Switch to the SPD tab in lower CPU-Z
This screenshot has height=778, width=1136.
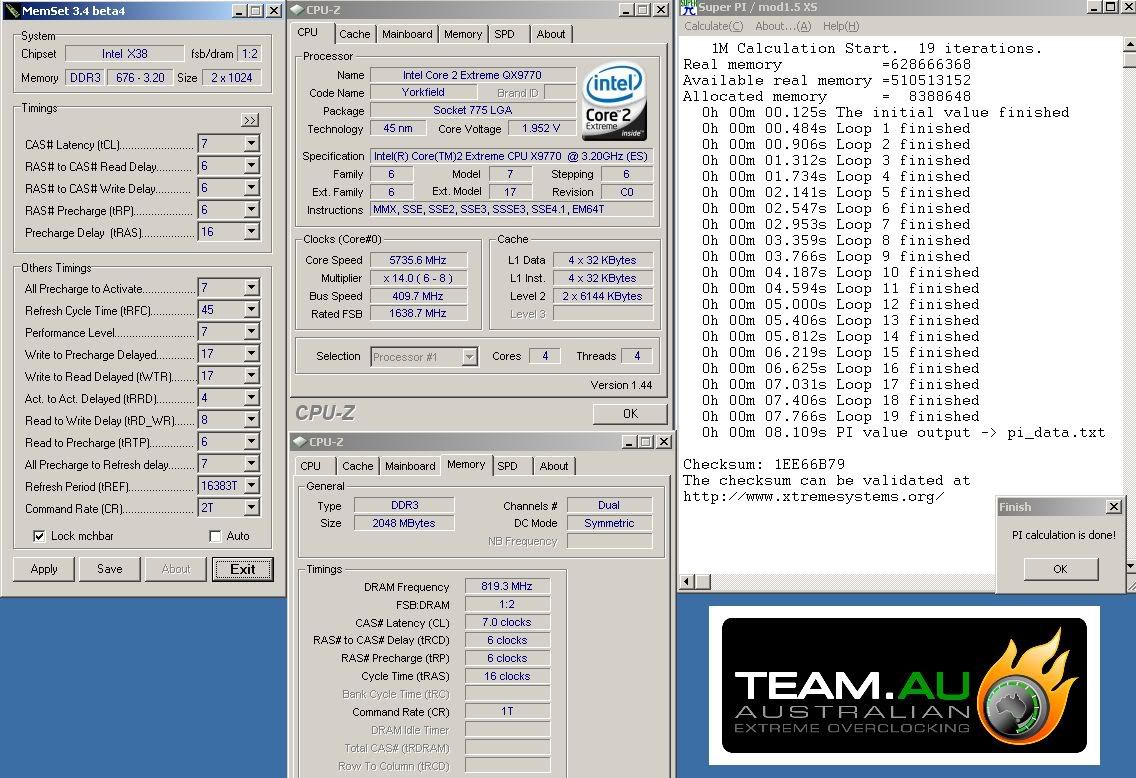[x=507, y=466]
